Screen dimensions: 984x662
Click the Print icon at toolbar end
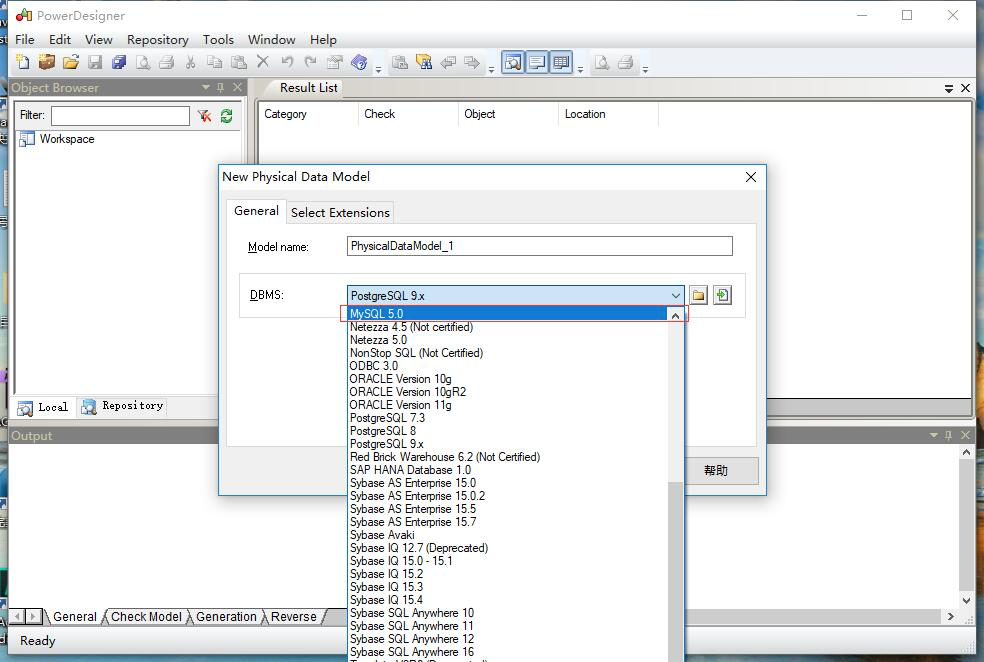625,62
